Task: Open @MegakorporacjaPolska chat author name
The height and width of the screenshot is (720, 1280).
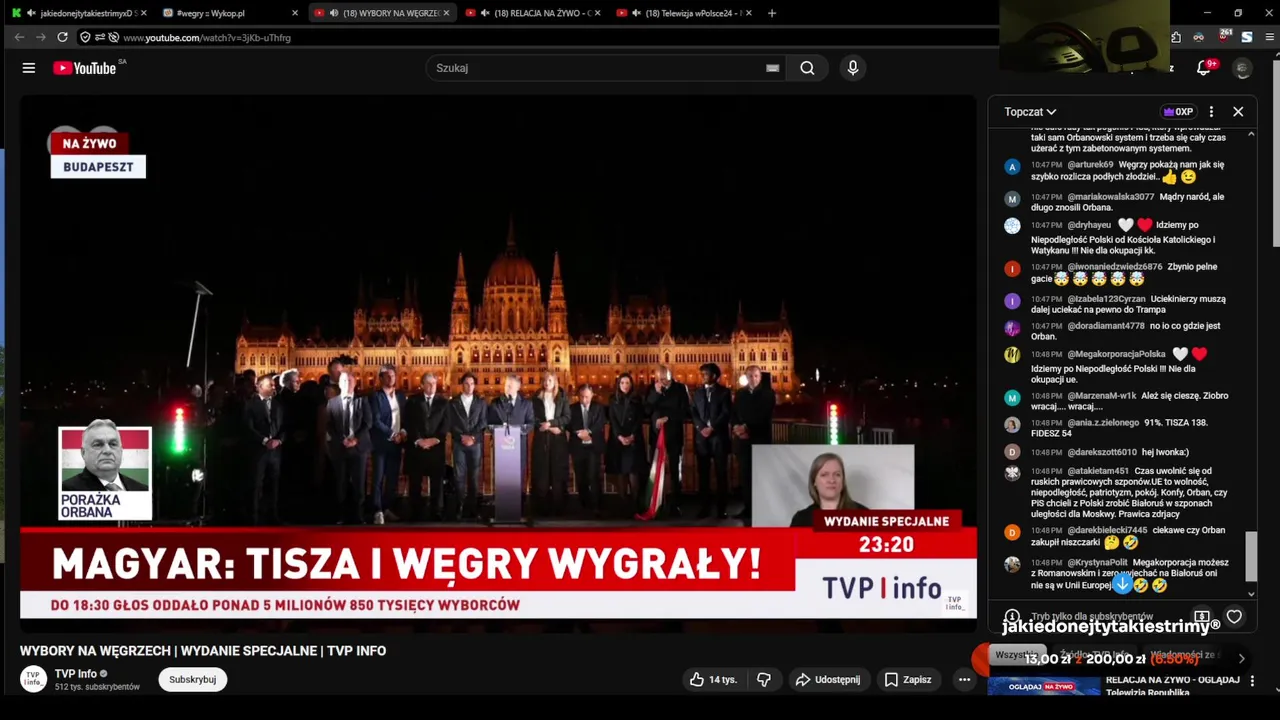Action: (1116, 354)
